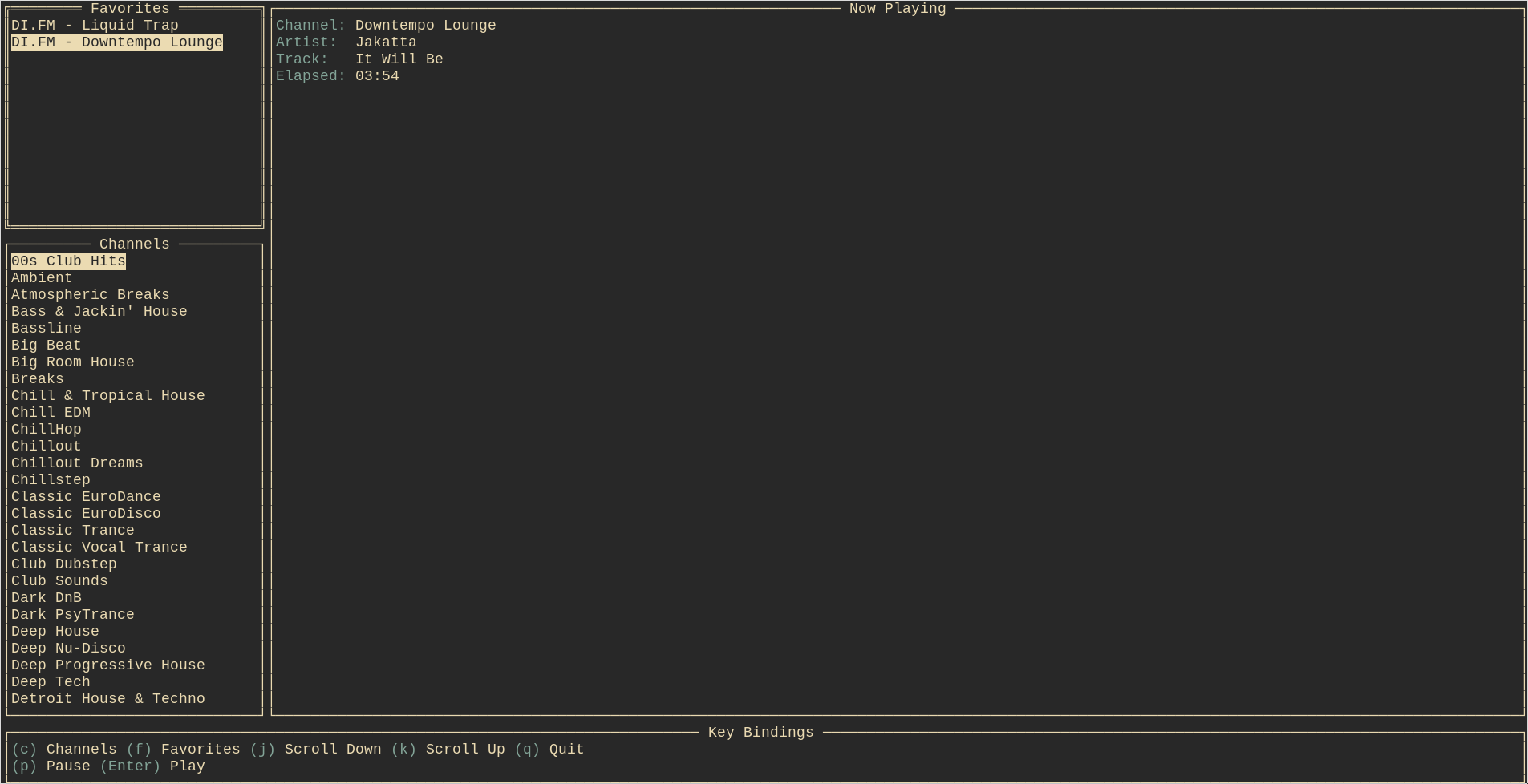This screenshot has width=1528, height=784.
Task: Click the Key Bindings panel title
Action: point(760,733)
